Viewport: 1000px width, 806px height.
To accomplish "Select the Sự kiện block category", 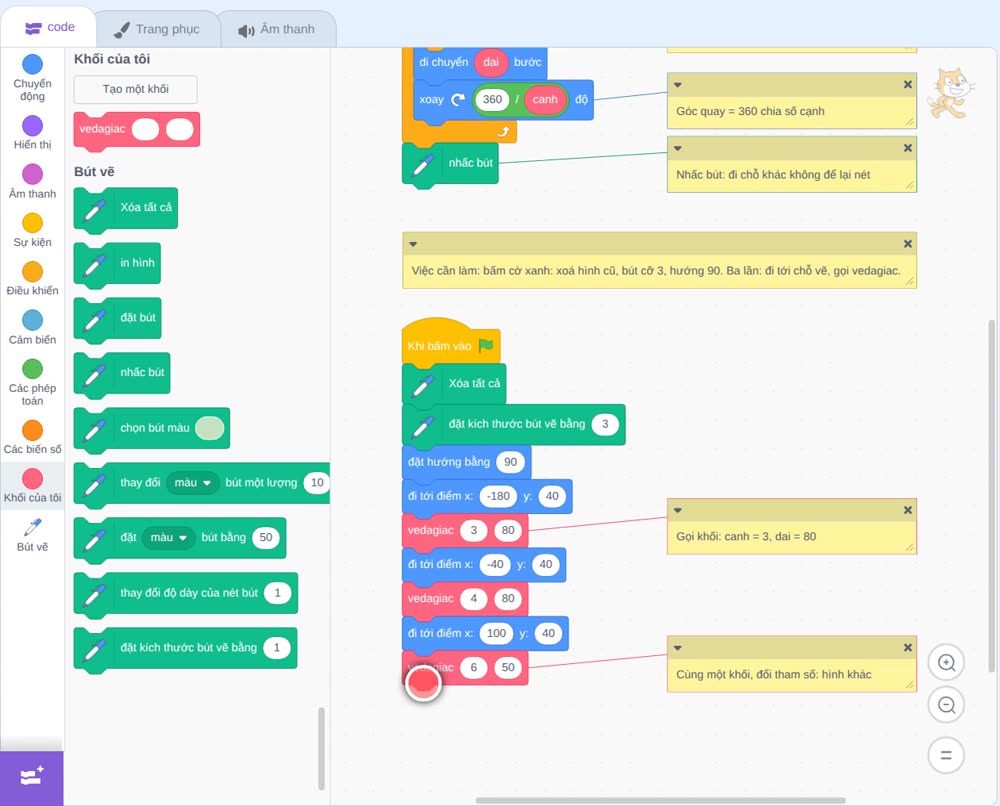I will click(32, 230).
